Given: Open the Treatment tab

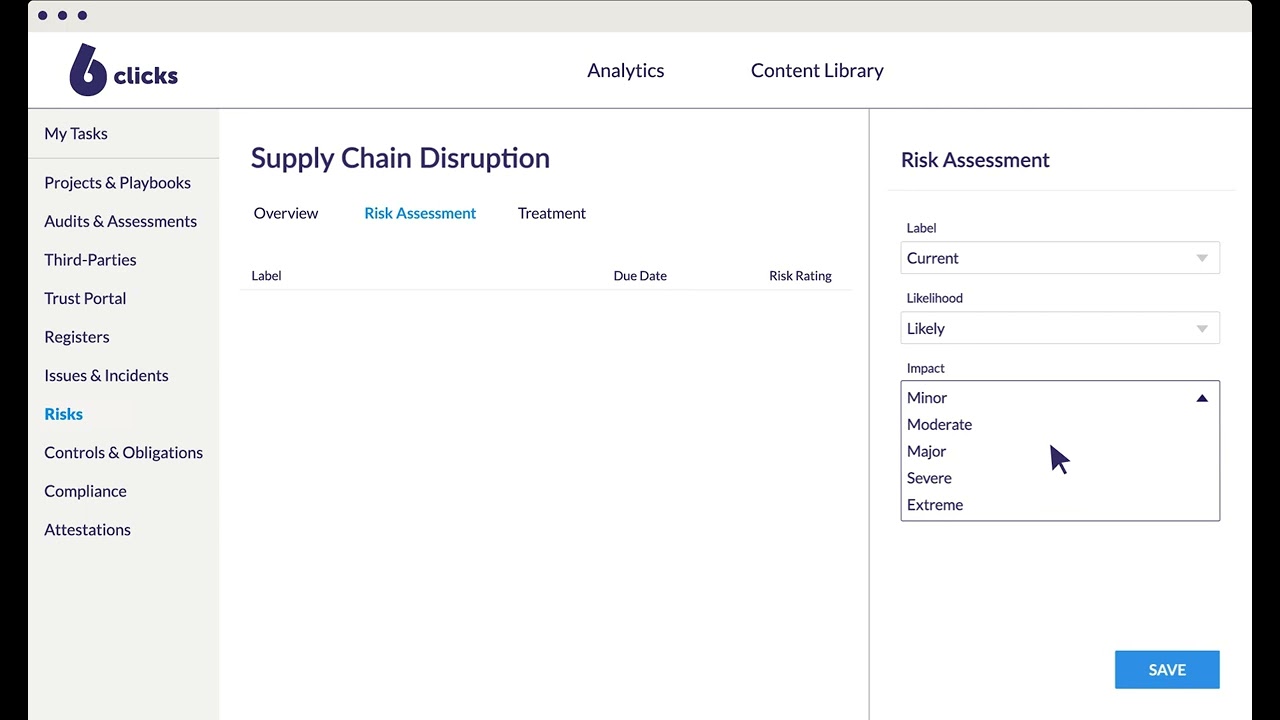Looking at the screenshot, I should point(552,213).
